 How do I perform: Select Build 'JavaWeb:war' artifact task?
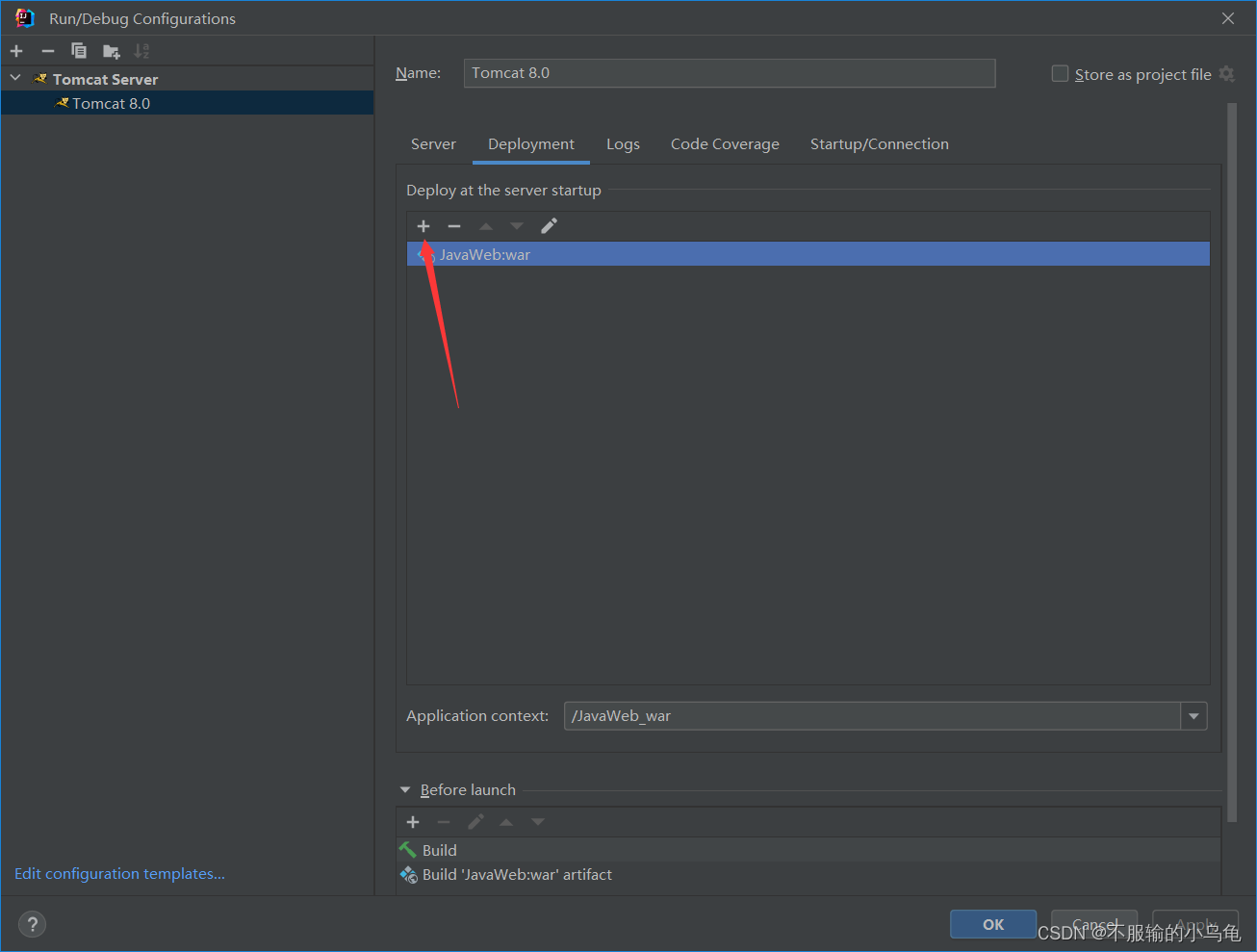coord(808,874)
